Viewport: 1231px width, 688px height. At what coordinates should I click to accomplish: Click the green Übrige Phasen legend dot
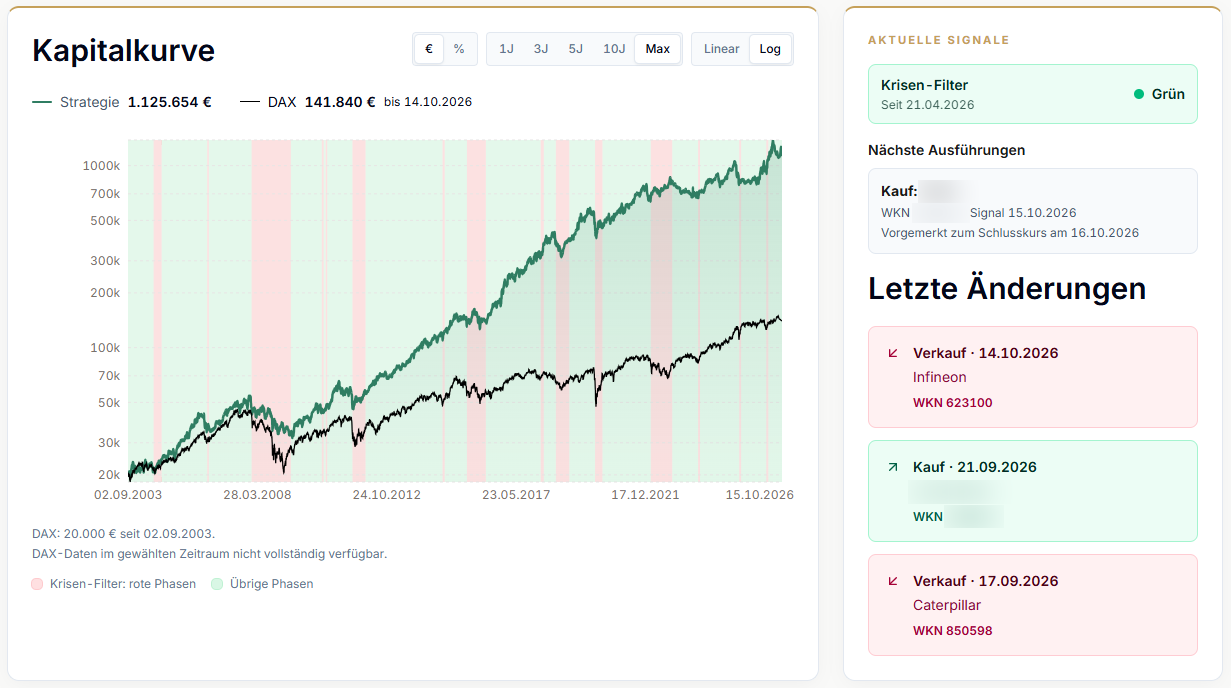pos(217,584)
